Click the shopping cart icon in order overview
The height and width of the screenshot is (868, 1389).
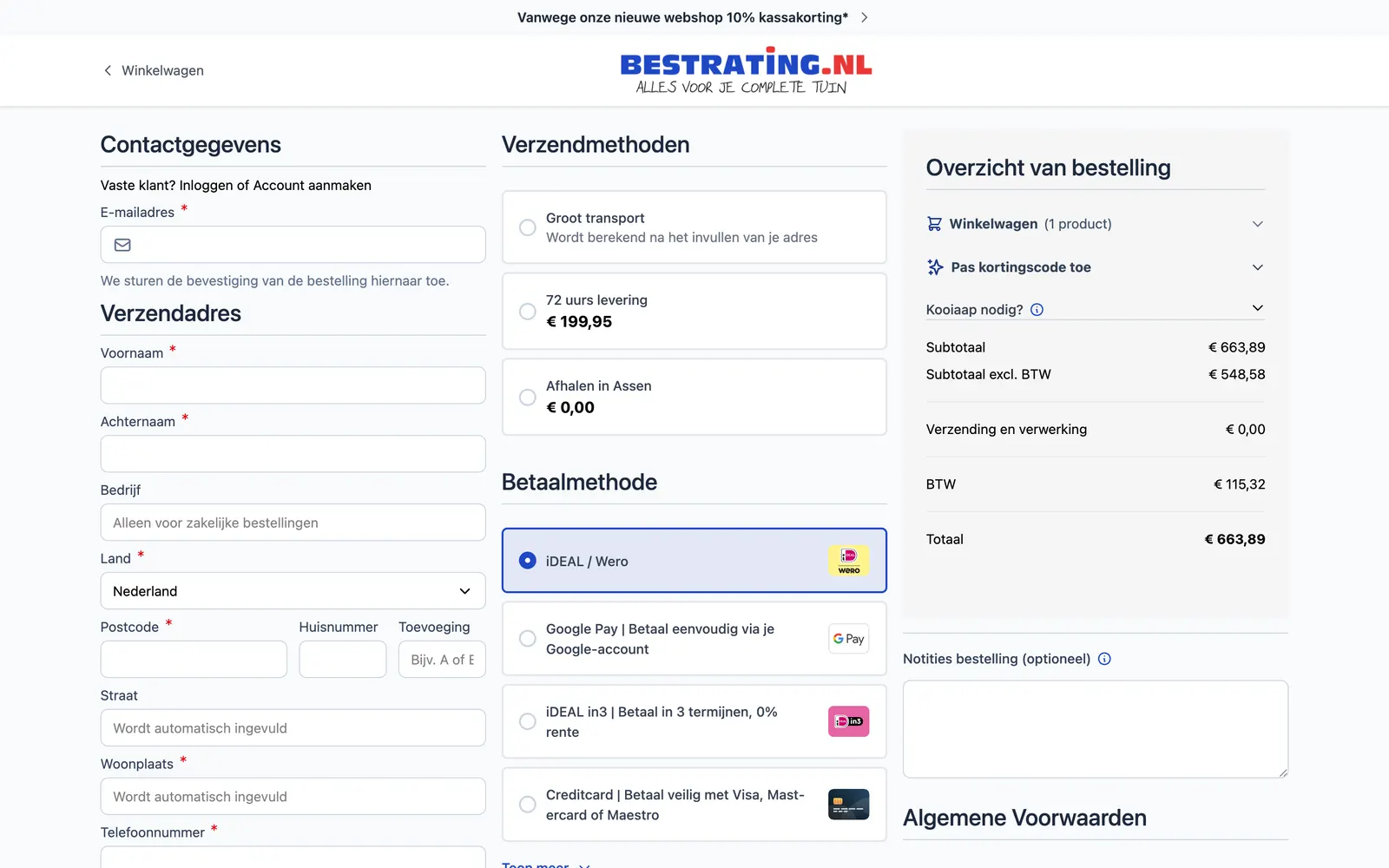click(934, 224)
